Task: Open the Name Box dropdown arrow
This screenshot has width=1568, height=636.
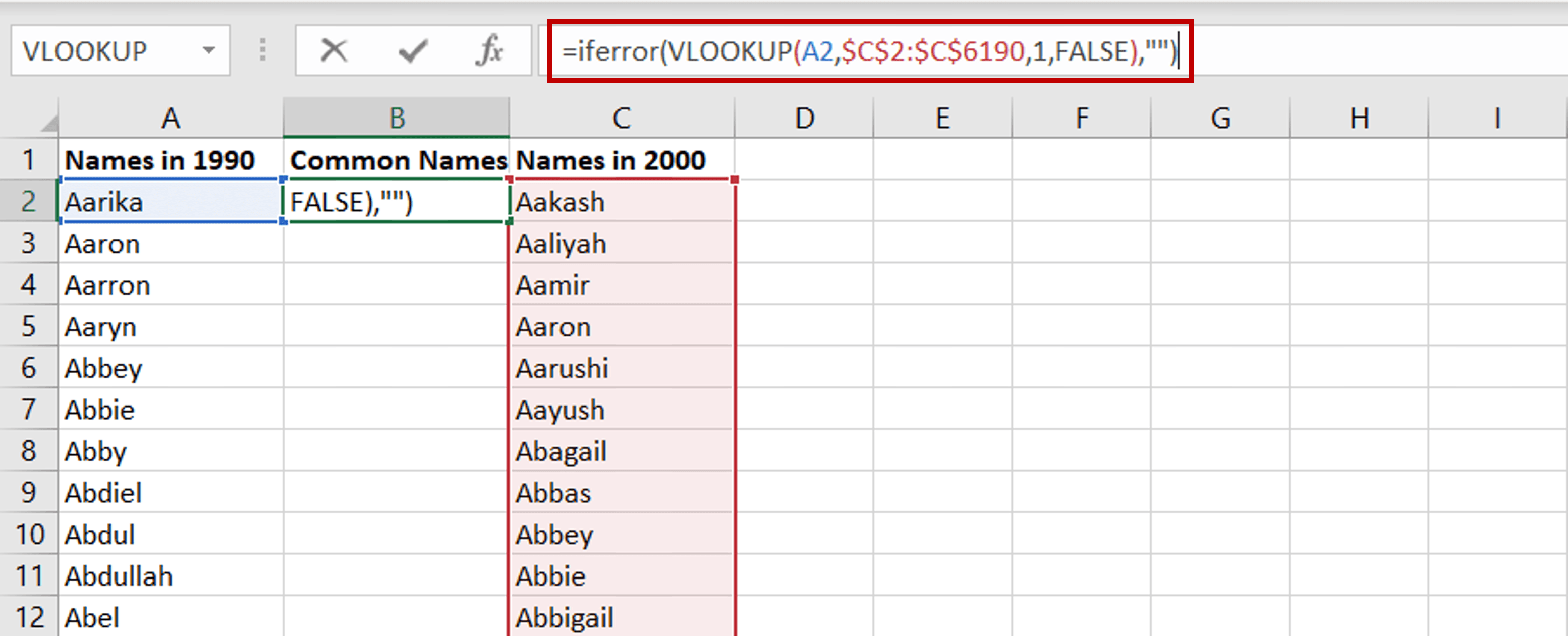Action: 207,51
